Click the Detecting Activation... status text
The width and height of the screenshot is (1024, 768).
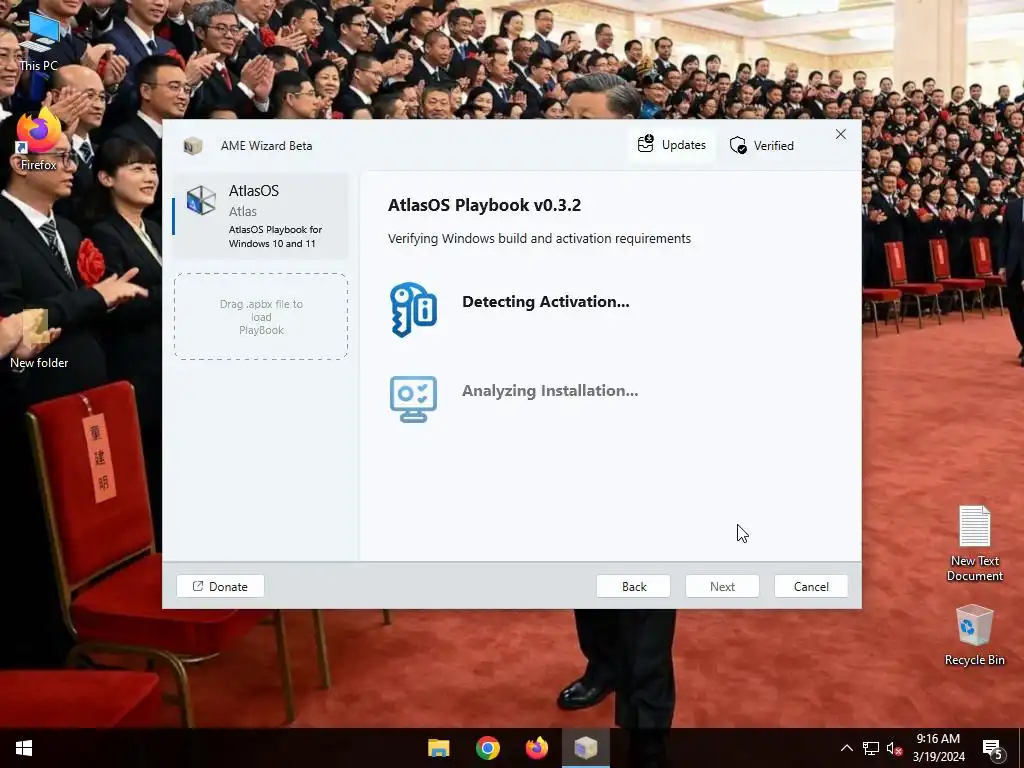(x=546, y=302)
